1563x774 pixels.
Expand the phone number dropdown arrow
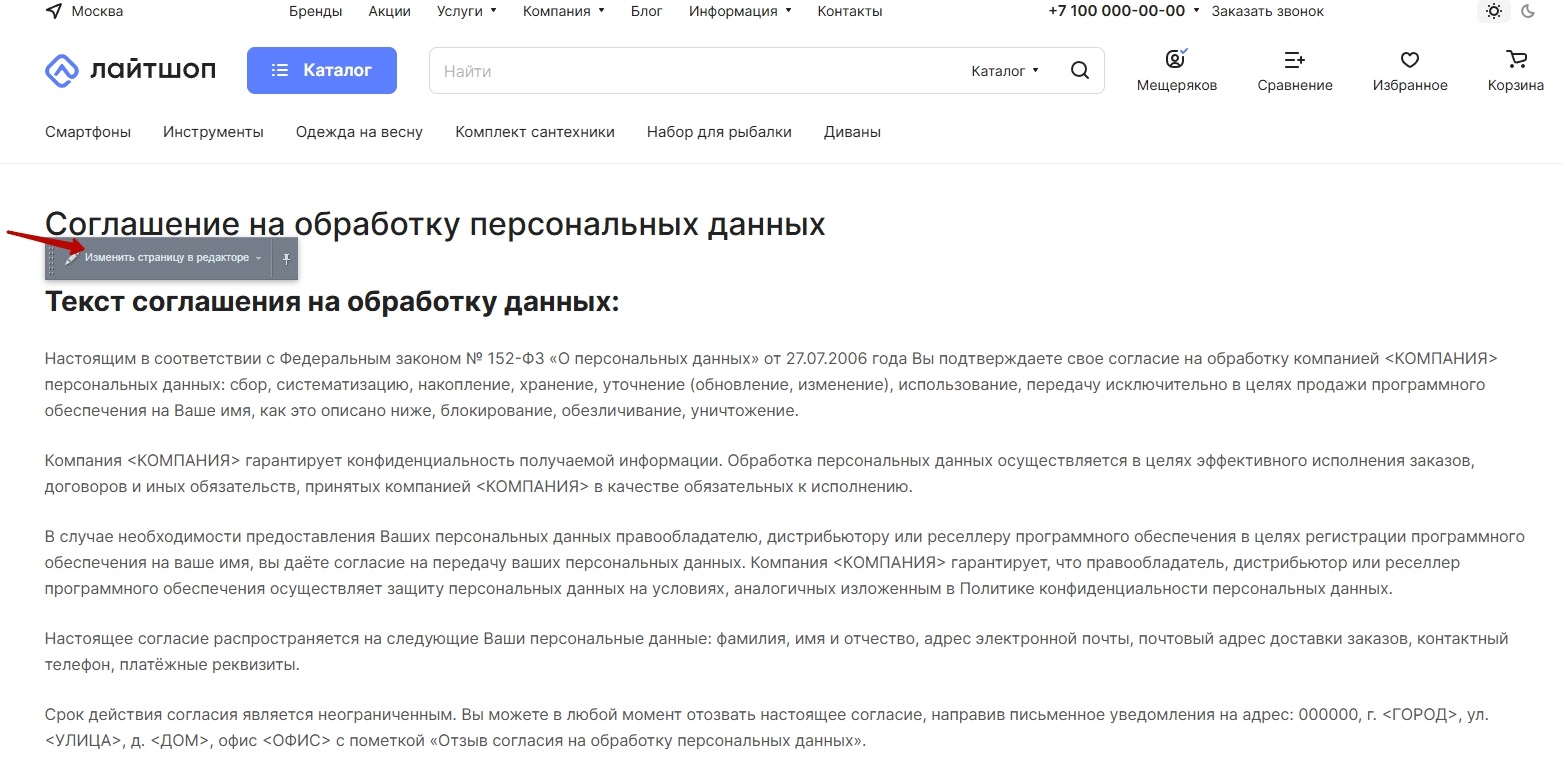point(1196,11)
